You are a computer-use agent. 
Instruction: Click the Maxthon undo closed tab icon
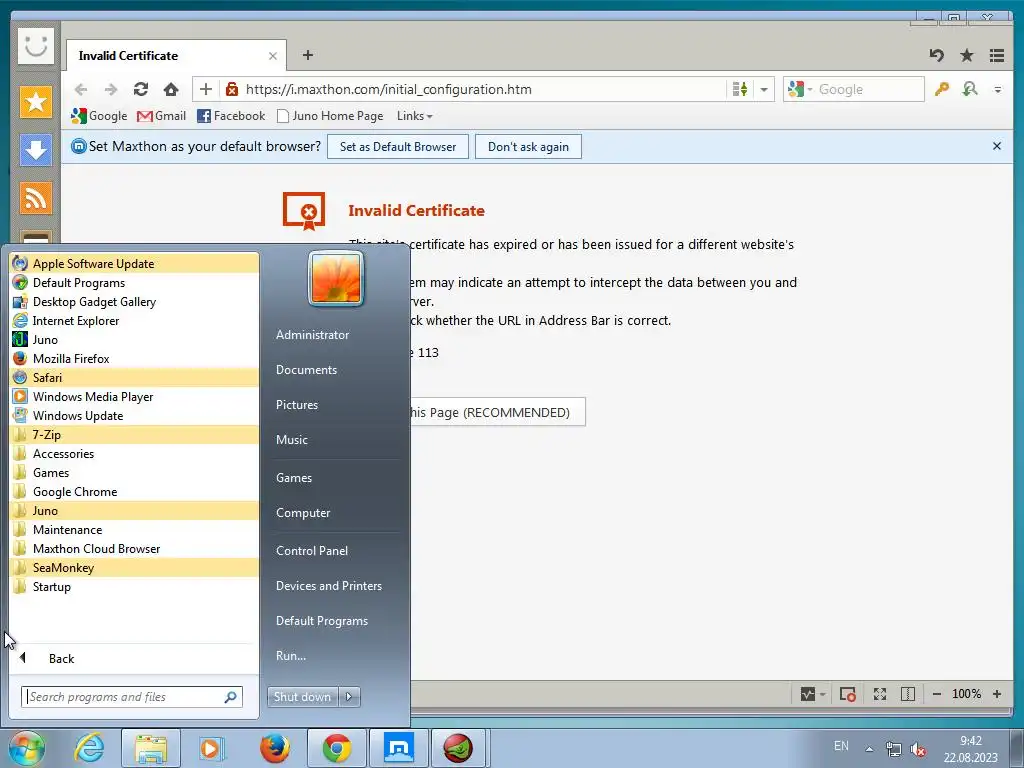click(937, 56)
